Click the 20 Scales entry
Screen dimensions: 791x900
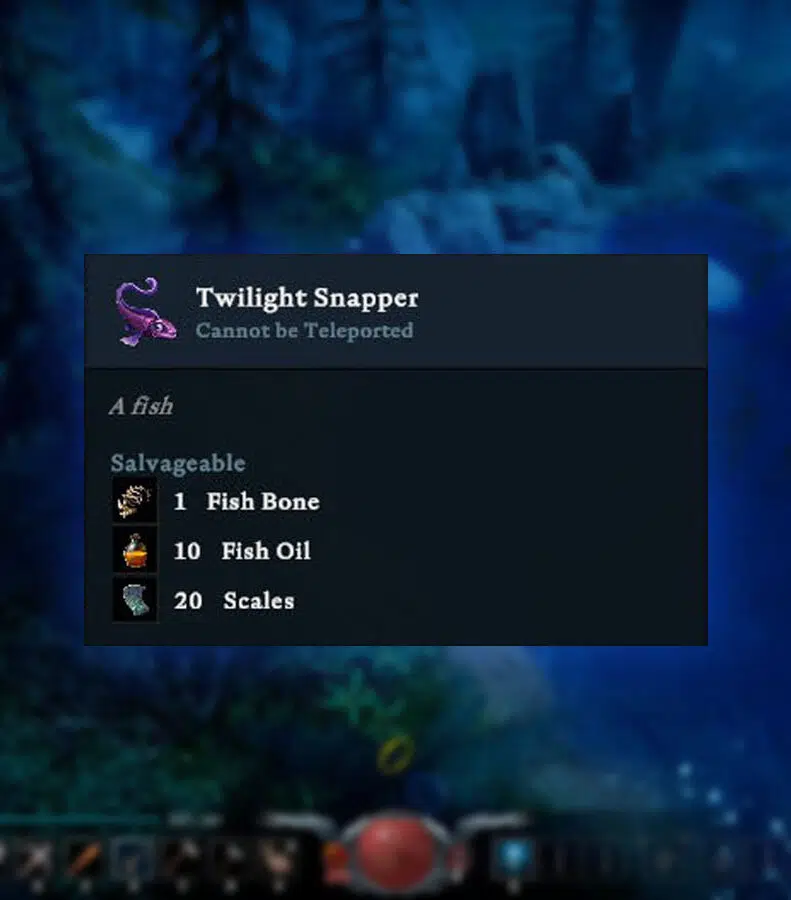click(234, 601)
